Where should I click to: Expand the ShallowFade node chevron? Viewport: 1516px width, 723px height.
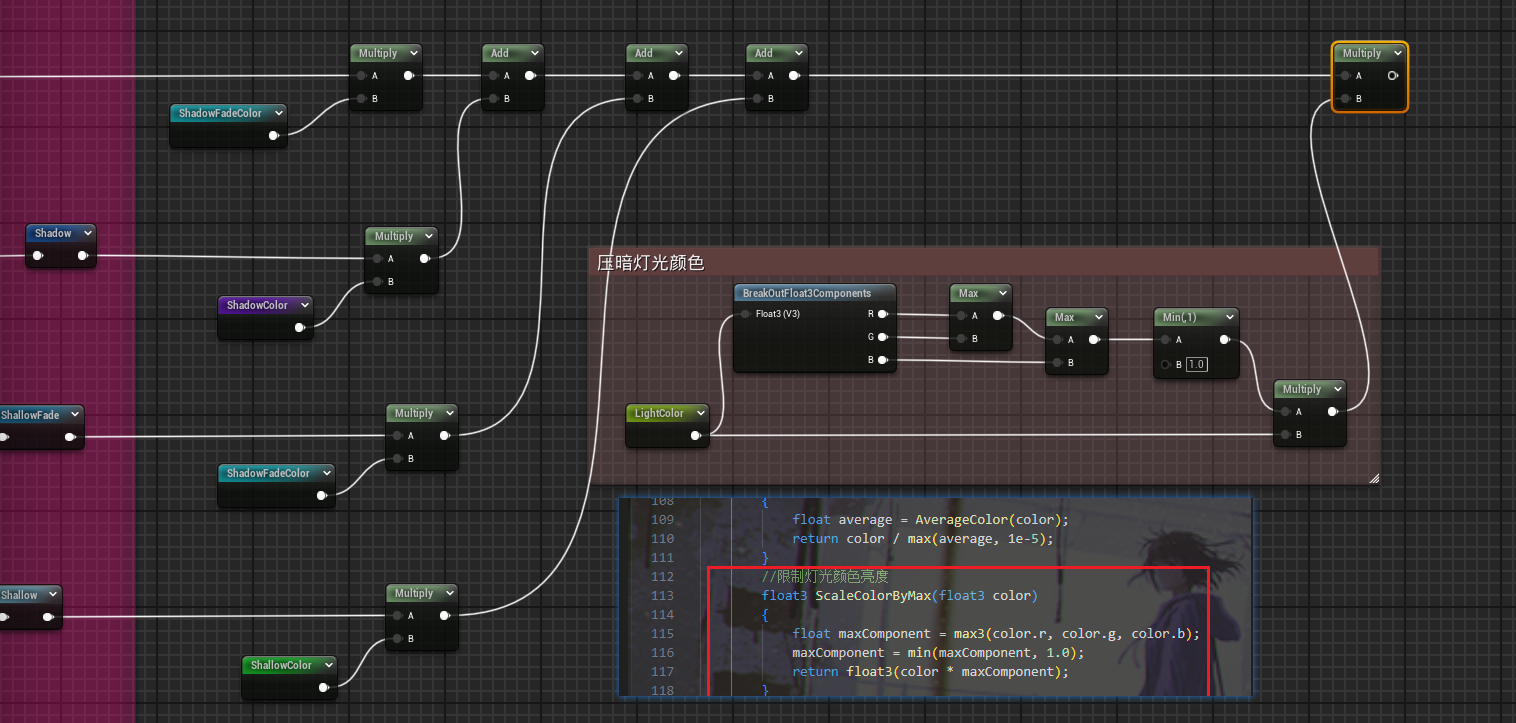tap(73, 415)
